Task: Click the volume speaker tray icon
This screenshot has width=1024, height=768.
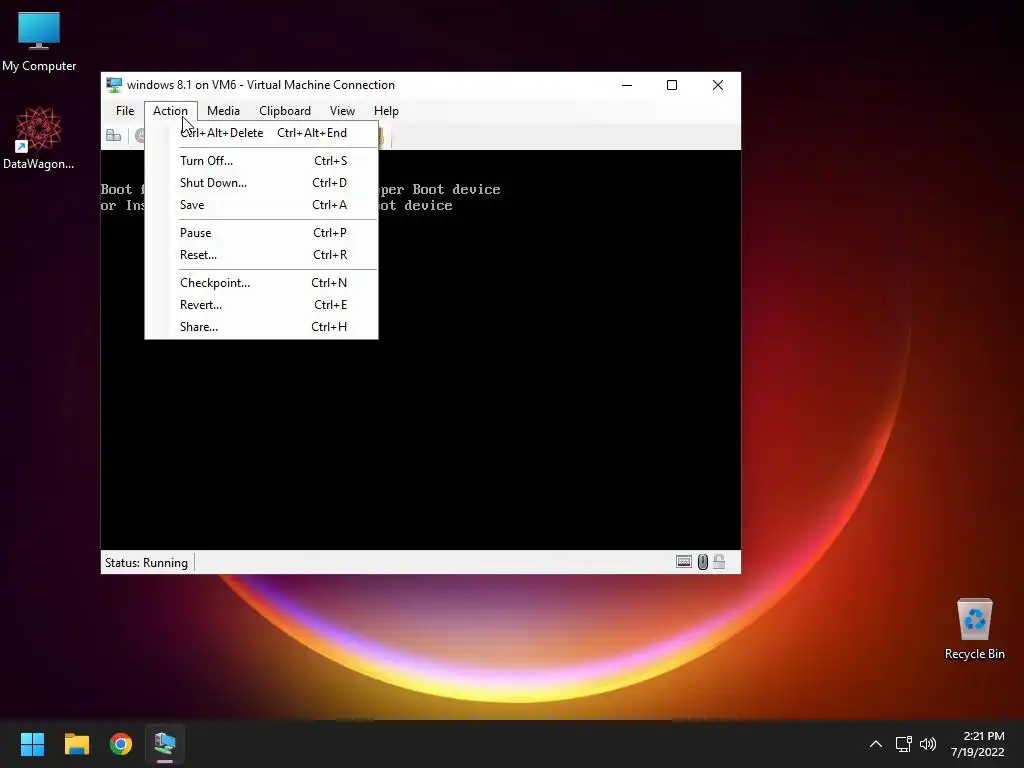Action: pos(927,744)
